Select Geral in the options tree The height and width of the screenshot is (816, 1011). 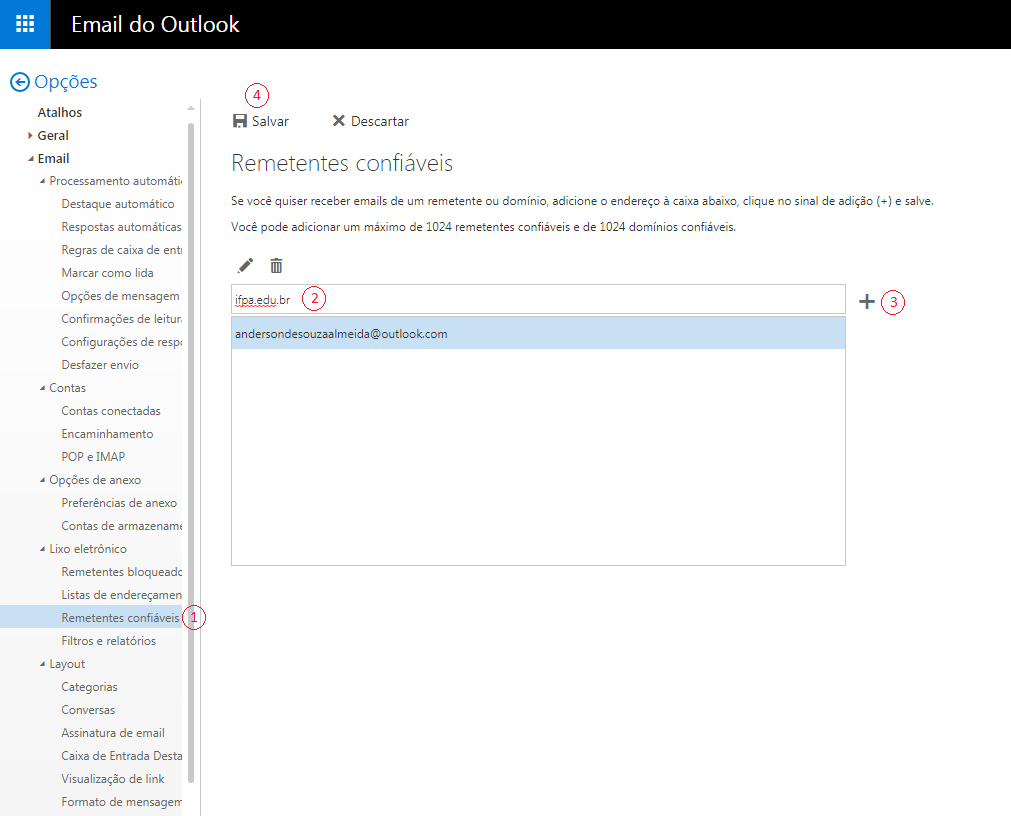click(x=53, y=135)
